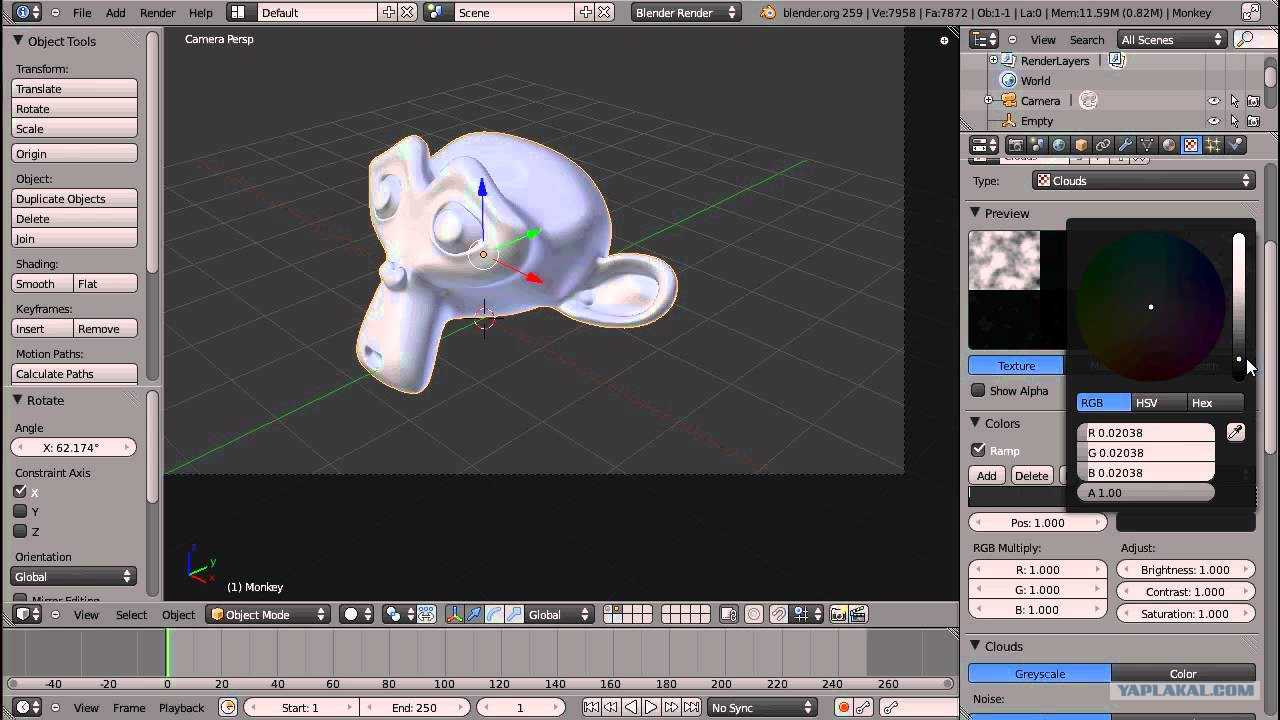Expand the RenderLayers tree item
The image size is (1280, 720).
993,61
